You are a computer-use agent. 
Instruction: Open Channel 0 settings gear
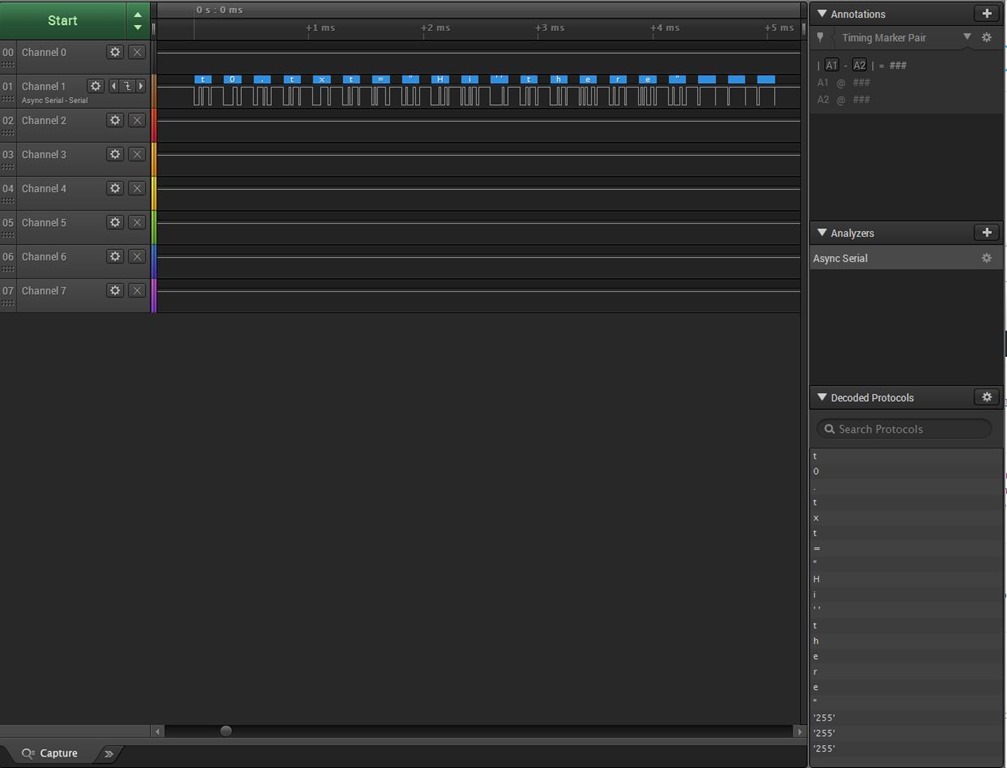(115, 52)
